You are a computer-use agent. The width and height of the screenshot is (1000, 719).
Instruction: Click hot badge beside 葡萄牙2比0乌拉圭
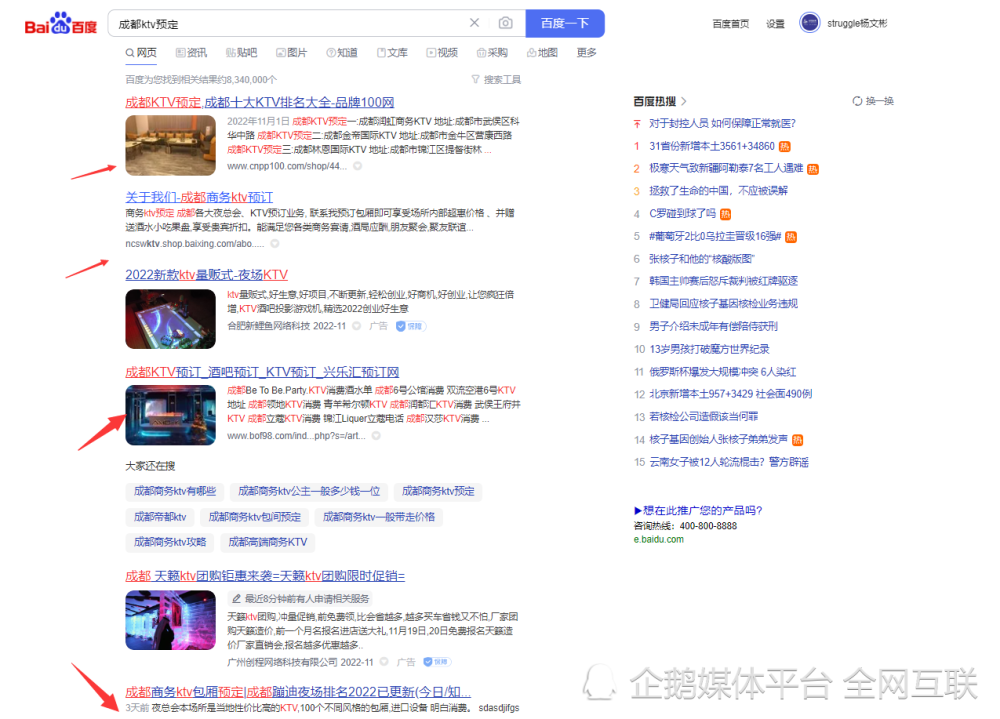791,237
